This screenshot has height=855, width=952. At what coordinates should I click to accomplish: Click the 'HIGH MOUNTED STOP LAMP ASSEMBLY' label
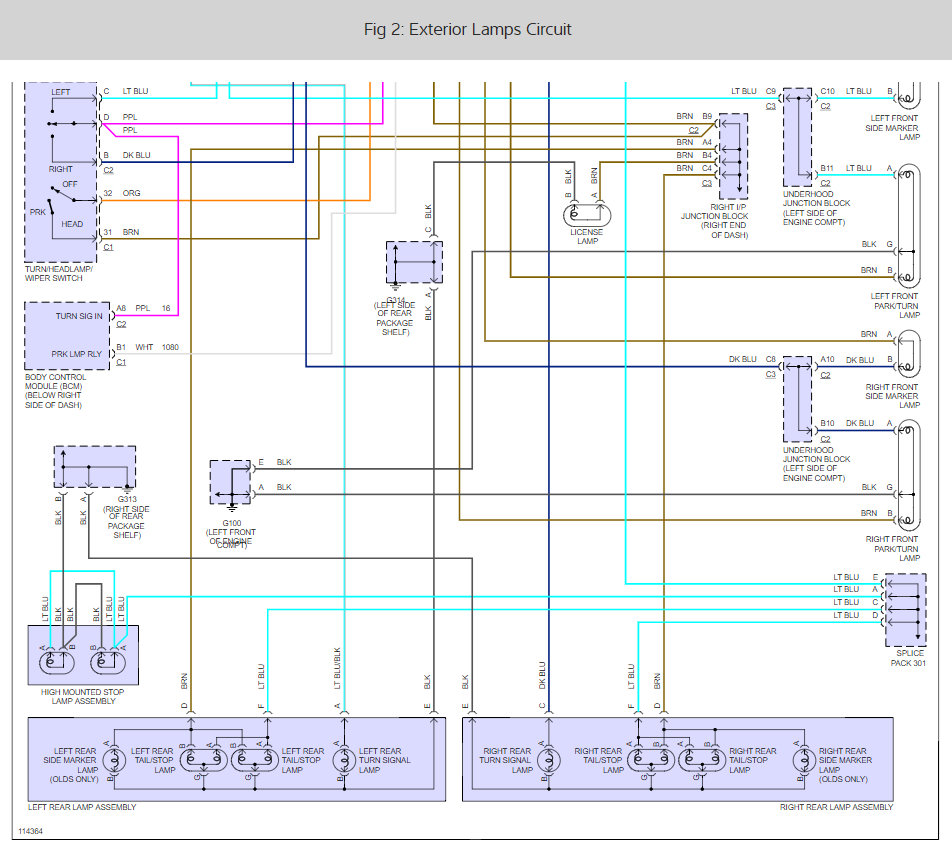pos(83,696)
